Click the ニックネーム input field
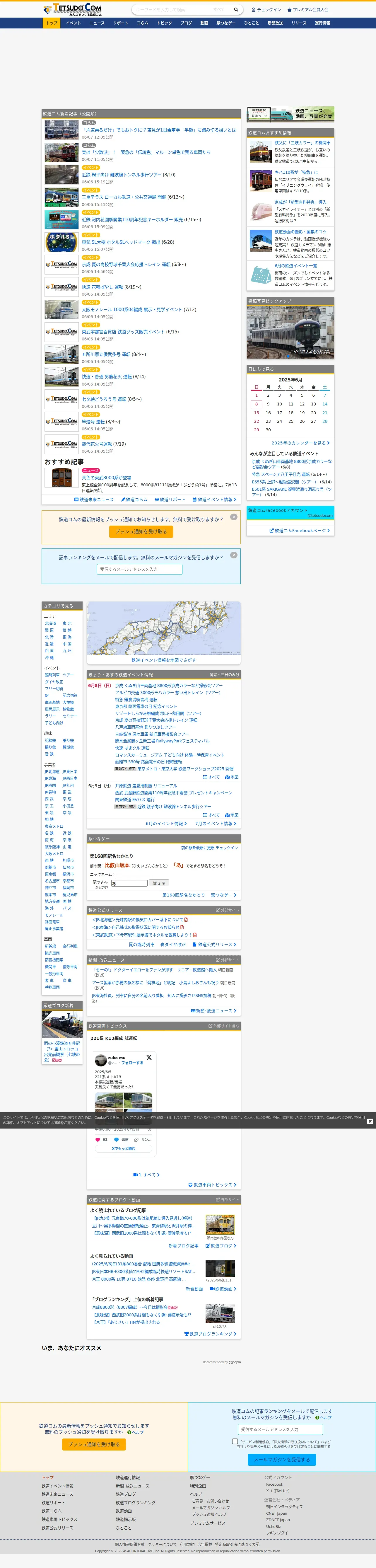The width and height of the screenshot is (376, 1568). click(134, 875)
